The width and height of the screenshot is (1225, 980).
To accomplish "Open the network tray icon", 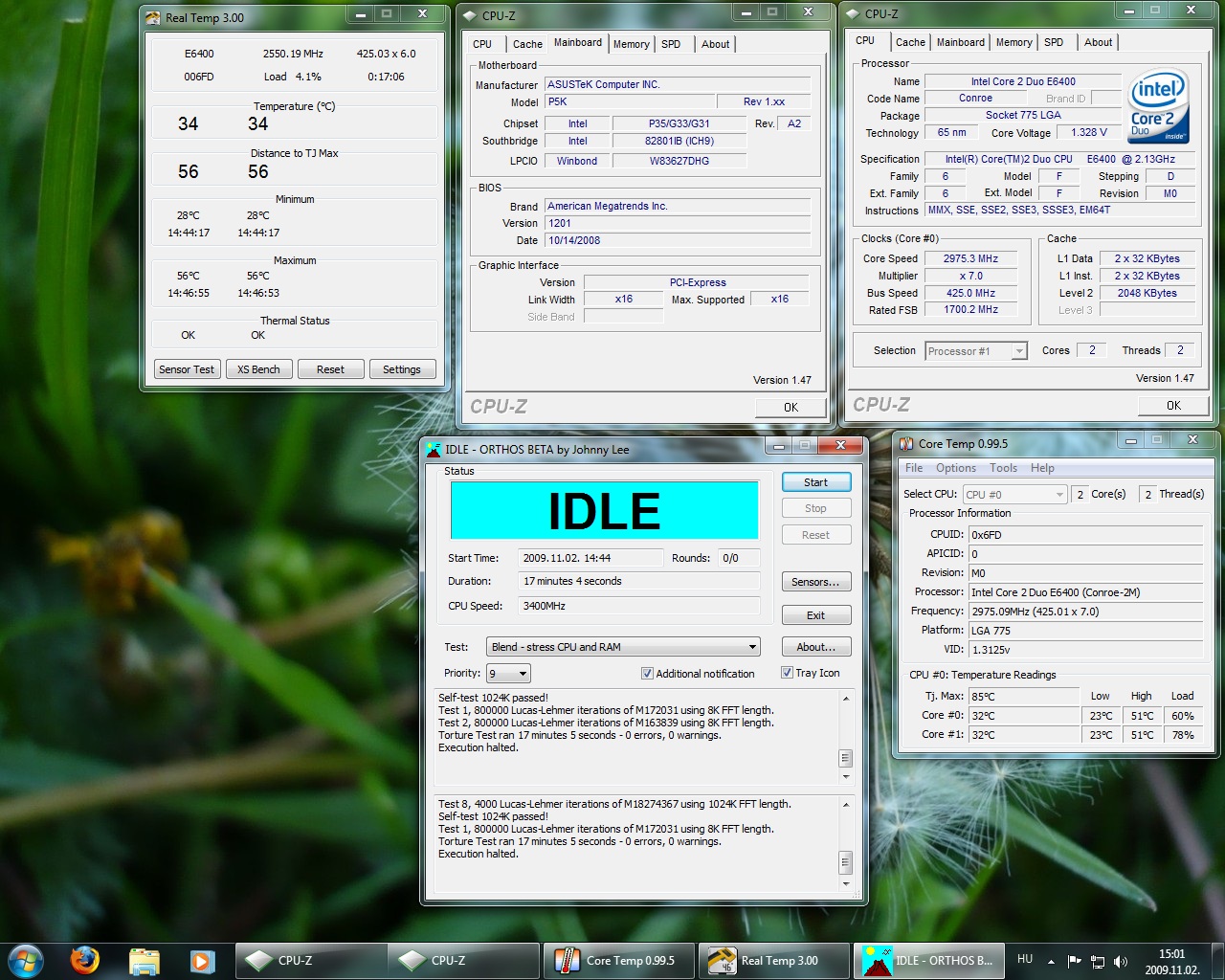I will (x=1098, y=961).
